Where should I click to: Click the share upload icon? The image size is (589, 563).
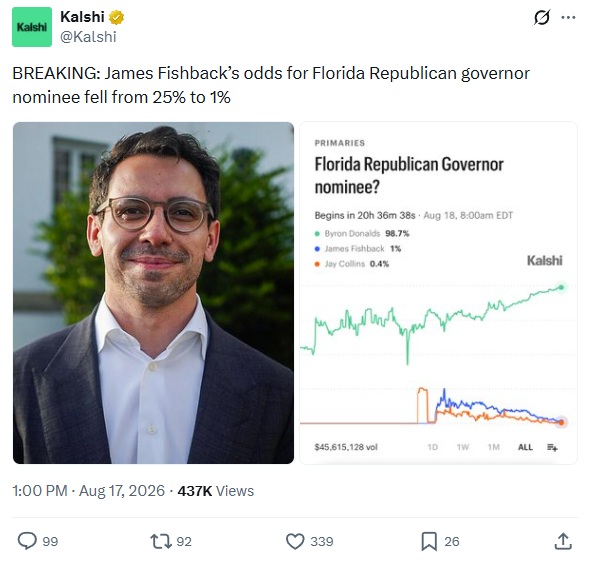click(563, 541)
